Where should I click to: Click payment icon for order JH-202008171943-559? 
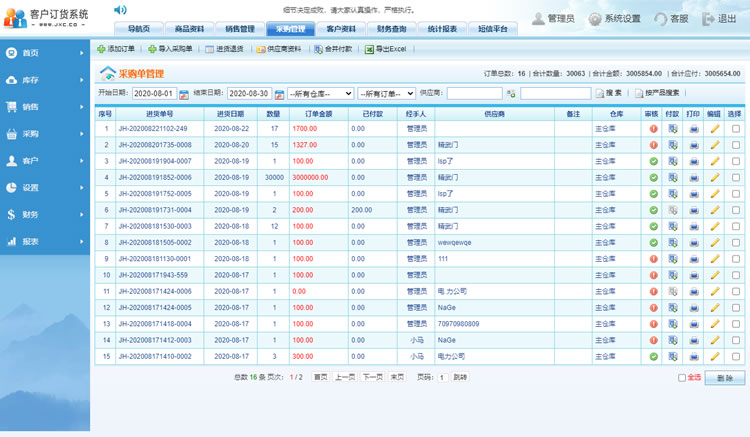[x=673, y=275]
